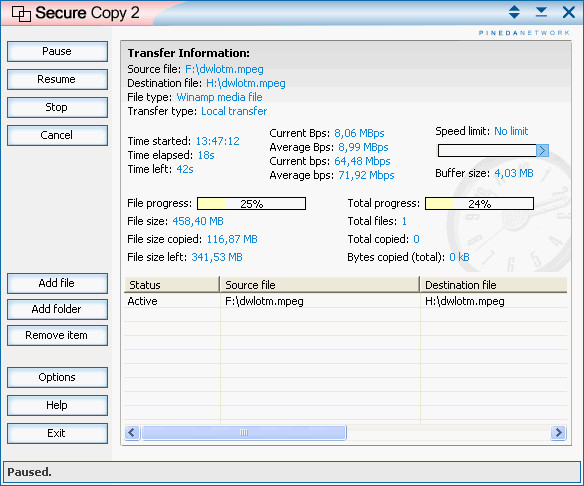Click the speed limit slider track
Screen dimensions: 584x486
[487, 150]
